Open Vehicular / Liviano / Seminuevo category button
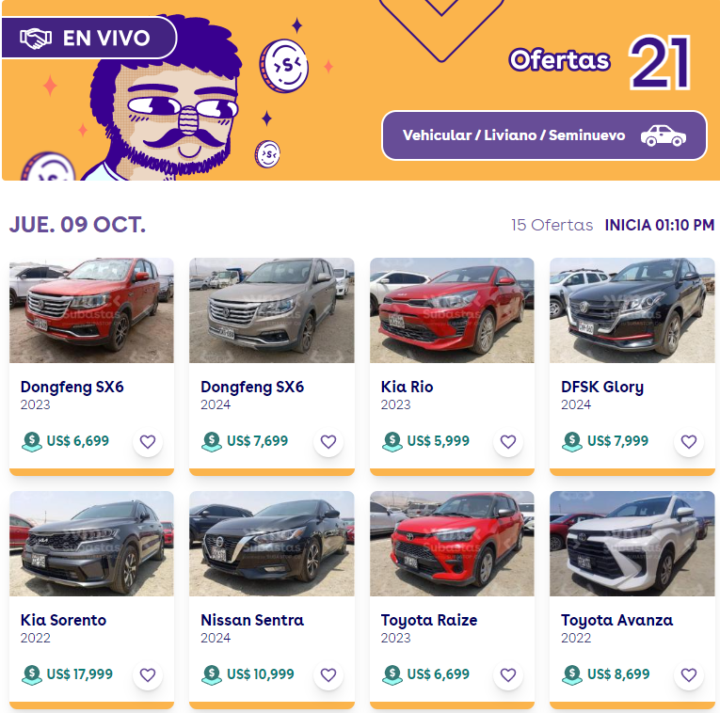This screenshot has height=713, width=720. tap(544, 135)
